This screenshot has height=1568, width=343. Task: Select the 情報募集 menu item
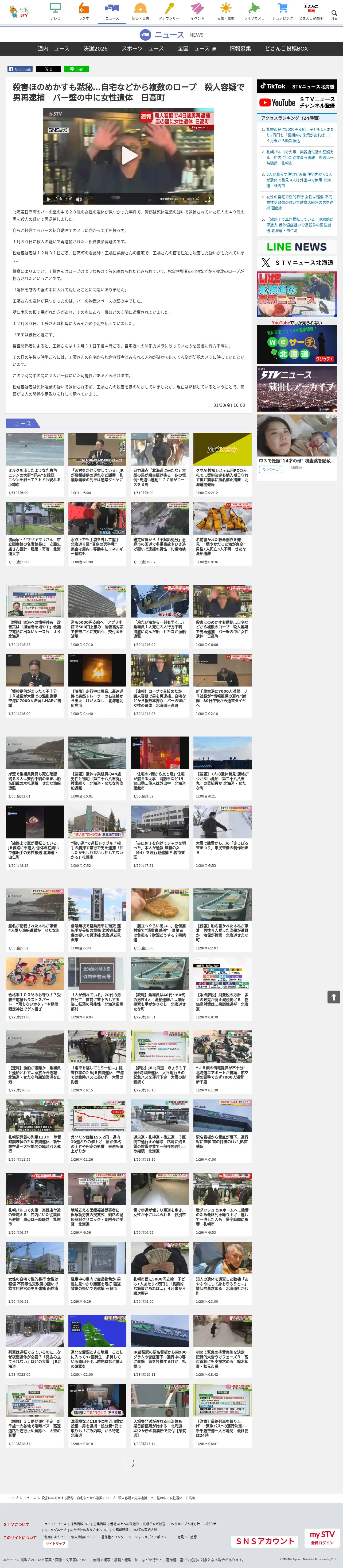(x=240, y=48)
